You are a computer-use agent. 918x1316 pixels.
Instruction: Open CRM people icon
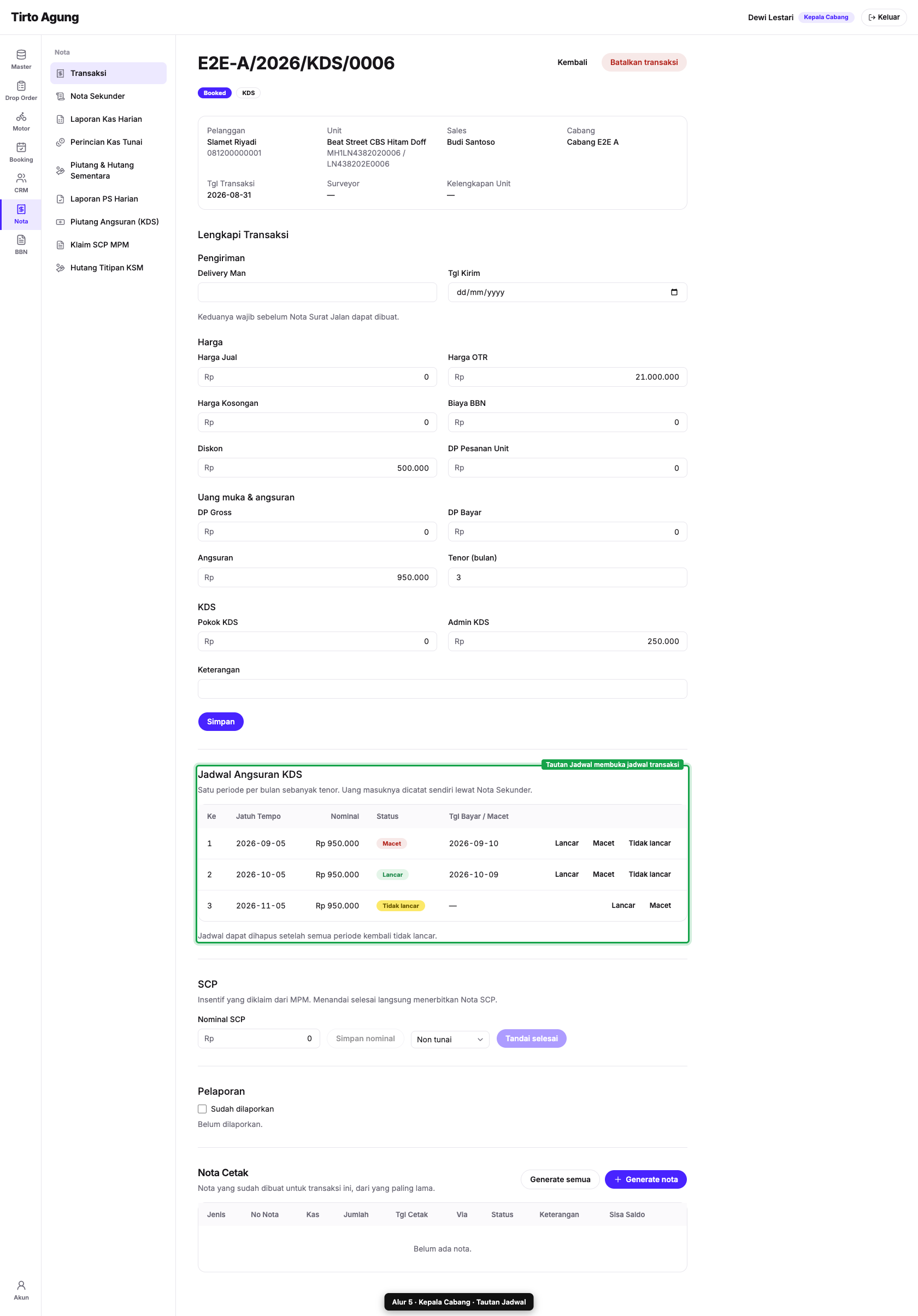(x=21, y=178)
